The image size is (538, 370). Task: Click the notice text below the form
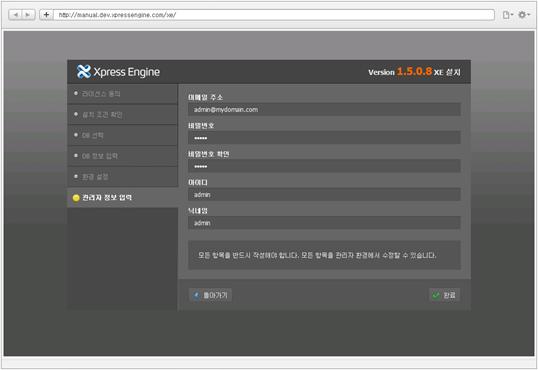pos(317,255)
